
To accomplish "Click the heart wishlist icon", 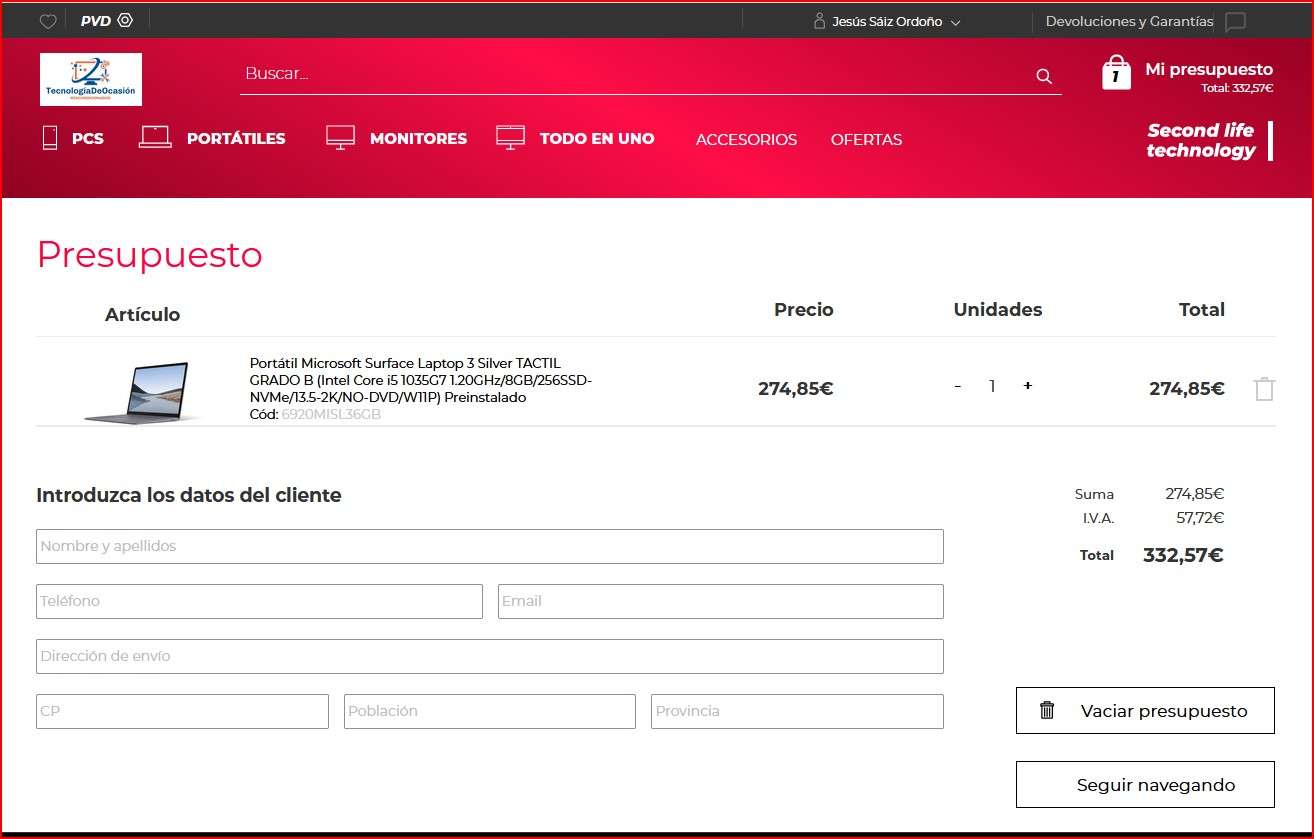I will (48, 21).
